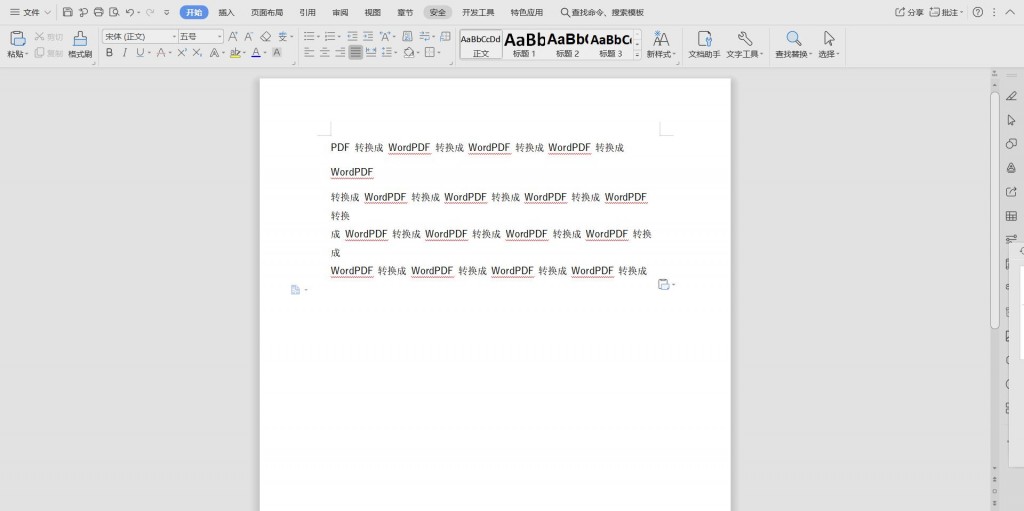Image resolution: width=1024 pixels, height=511 pixels.
Task: Click the Find and Replace (查找替换) magnifier
Action: click(793, 38)
